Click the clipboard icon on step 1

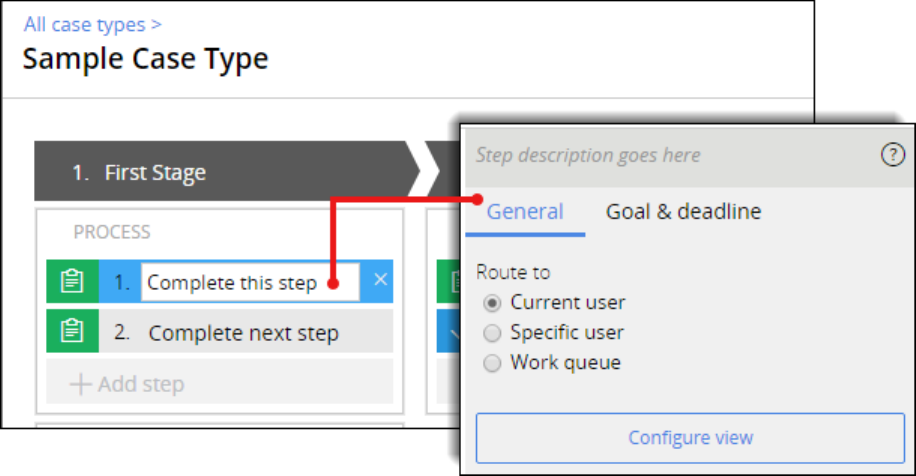[72, 282]
